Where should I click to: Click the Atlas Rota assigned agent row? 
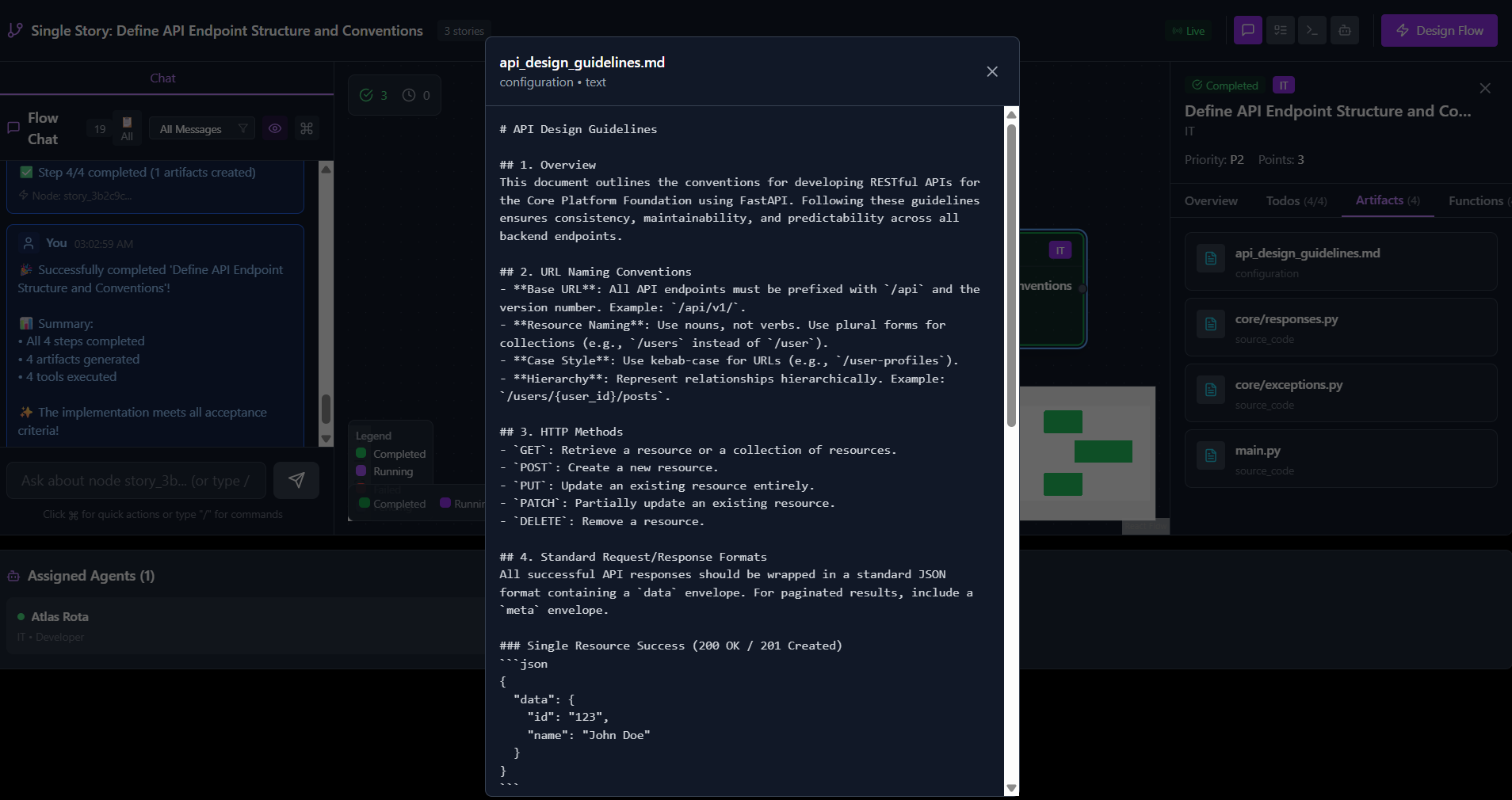[x=245, y=626]
